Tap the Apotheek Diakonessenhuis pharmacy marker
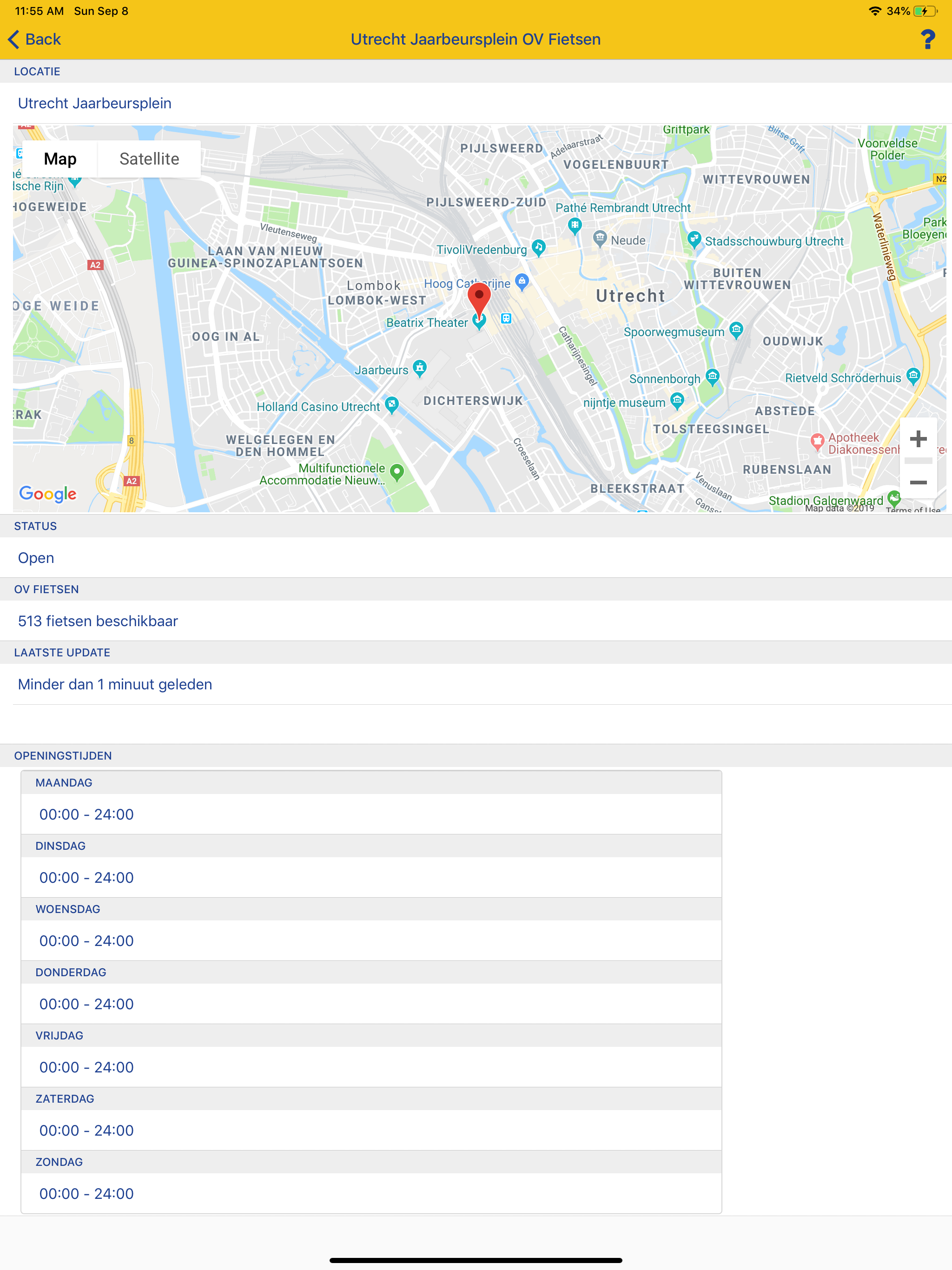The width and height of the screenshot is (952, 1270). pyautogui.click(x=817, y=442)
